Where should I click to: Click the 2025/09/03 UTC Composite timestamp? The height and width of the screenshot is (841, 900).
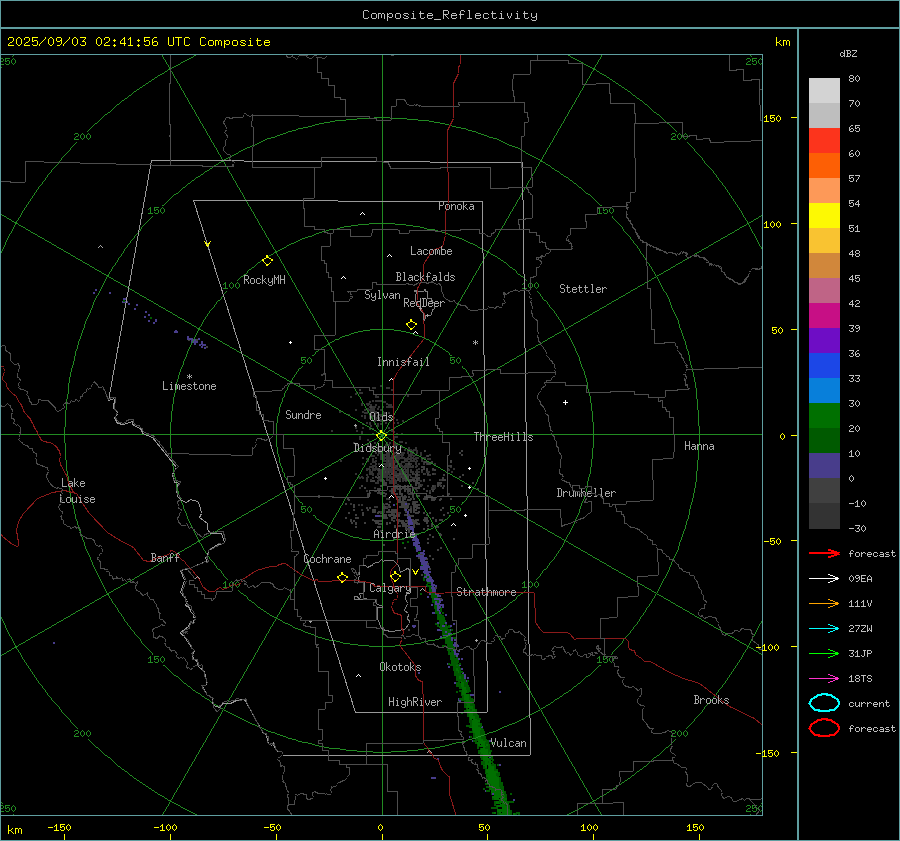(x=138, y=42)
